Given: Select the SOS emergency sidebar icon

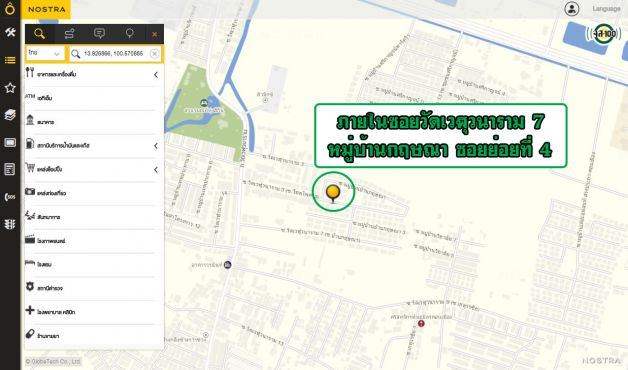Looking at the screenshot, I should click(x=10, y=197).
